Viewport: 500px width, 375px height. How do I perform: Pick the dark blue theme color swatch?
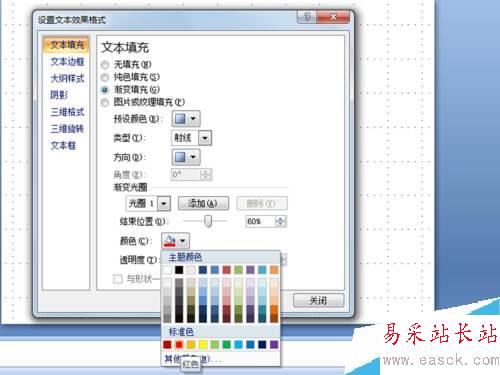203,270
